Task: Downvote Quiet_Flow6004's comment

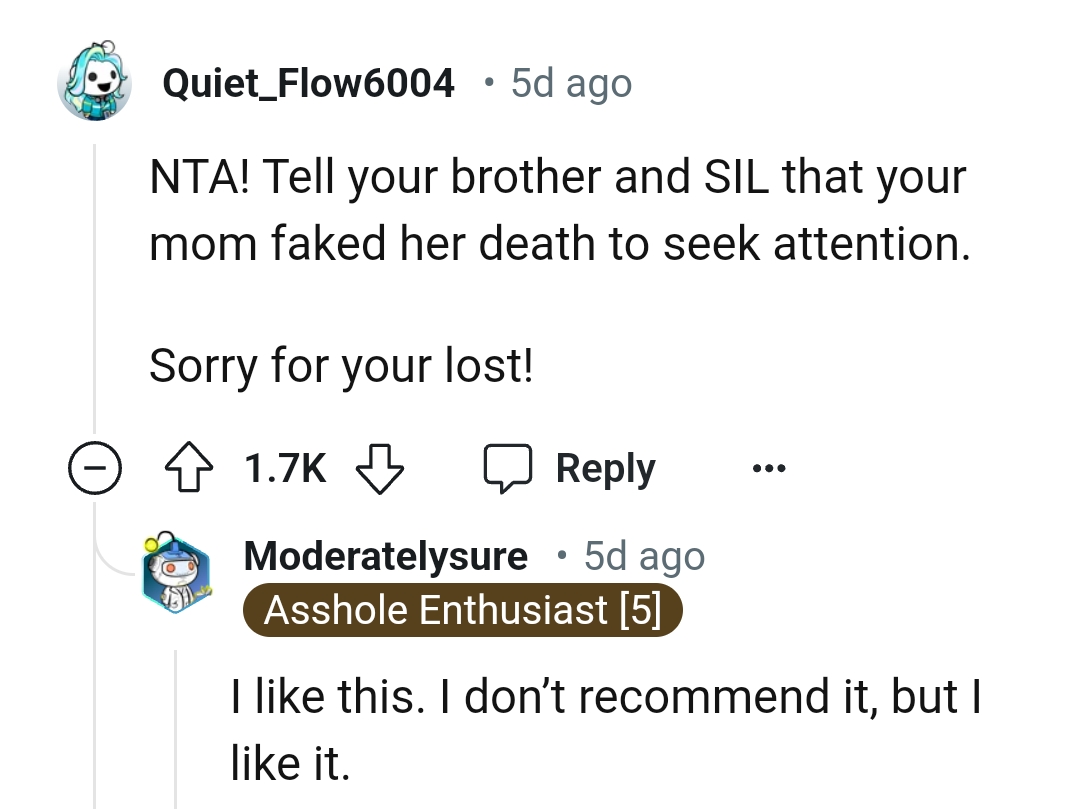Action: click(380, 467)
